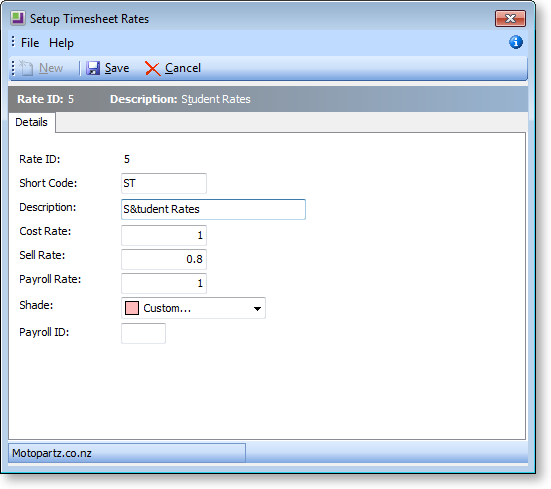Open the Shade Custom combo box
This screenshot has width=551, height=489.
193,308
